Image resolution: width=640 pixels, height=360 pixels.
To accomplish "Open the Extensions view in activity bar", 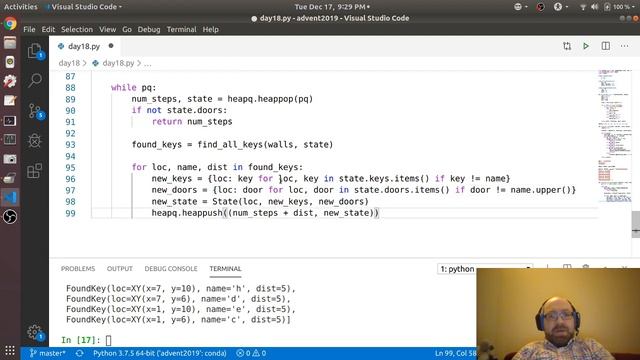I will coord(35,171).
